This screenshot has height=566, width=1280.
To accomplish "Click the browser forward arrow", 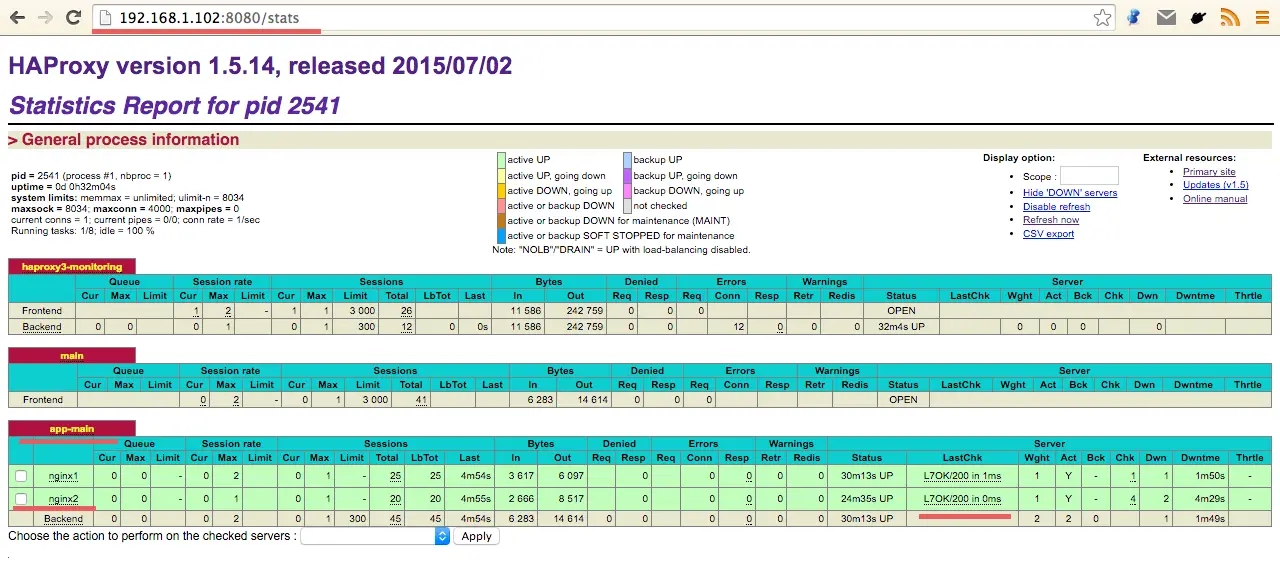I will click(45, 17).
